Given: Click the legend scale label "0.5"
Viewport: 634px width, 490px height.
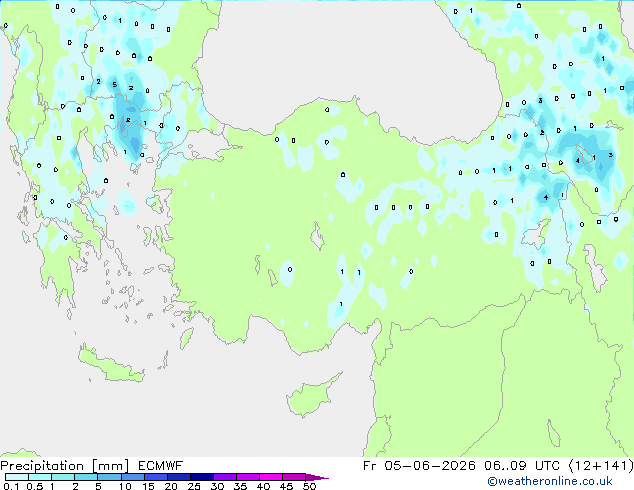Looking at the screenshot, I should pyautogui.click(x=34, y=486).
